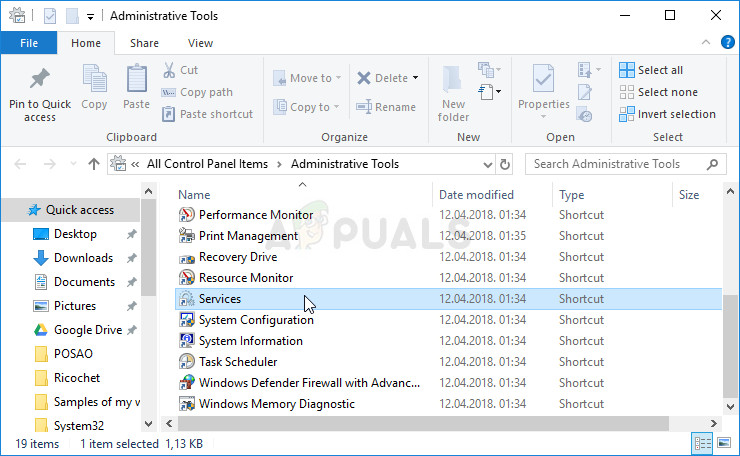Click the Rename button
The width and height of the screenshot is (740, 456).
386,107
